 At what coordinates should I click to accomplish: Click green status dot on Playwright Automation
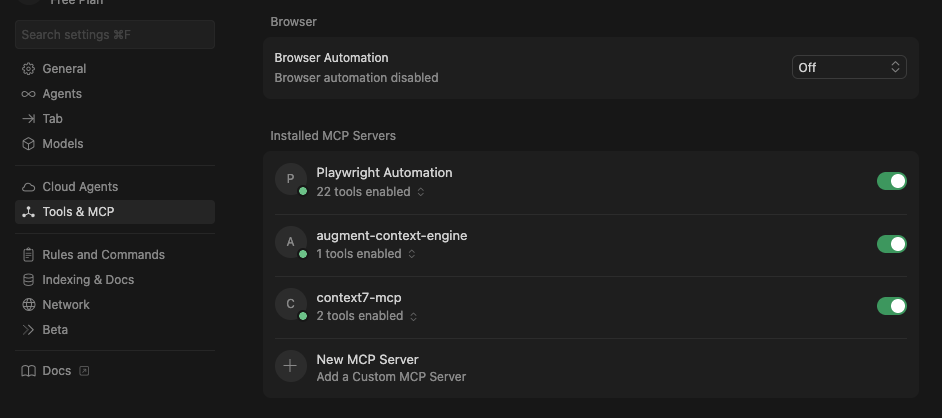303,192
